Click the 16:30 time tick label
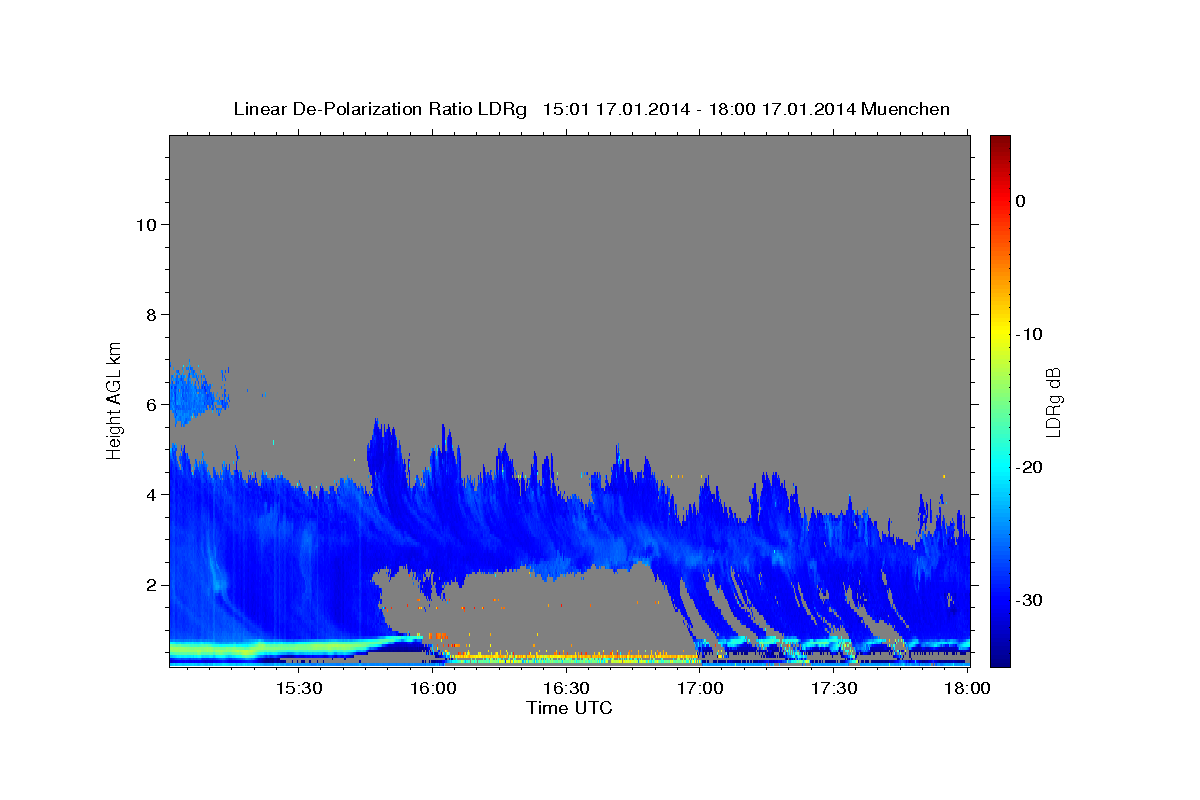1200x800 pixels. (567, 689)
